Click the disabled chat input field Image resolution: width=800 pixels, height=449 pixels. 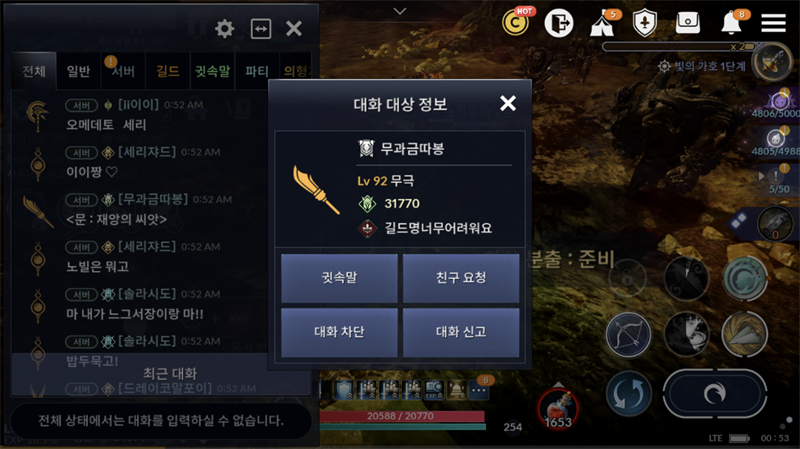point(161,421)
